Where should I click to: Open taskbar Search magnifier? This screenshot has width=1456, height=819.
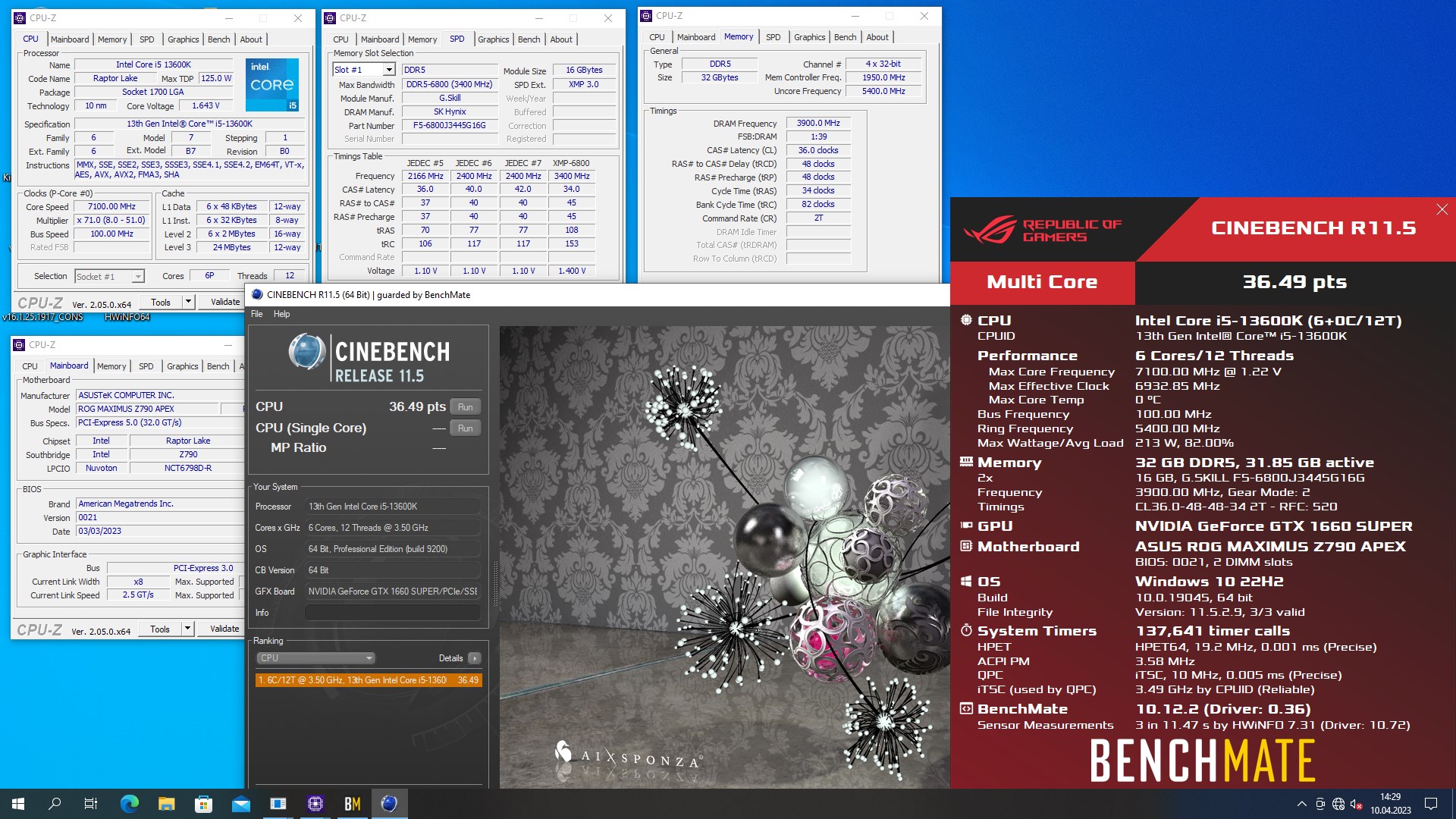point(55,804)
